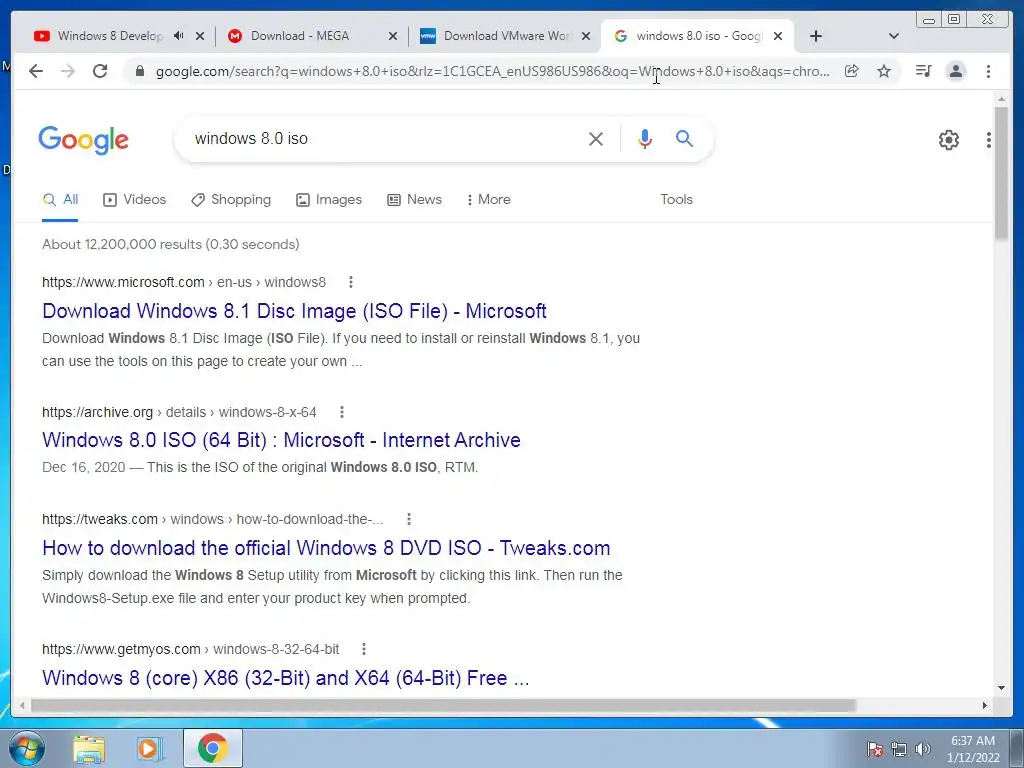Open Windows 8 (core) X86 and X64 result
The height and width of the screenshot is (768, 1024).
click(285, 678)
